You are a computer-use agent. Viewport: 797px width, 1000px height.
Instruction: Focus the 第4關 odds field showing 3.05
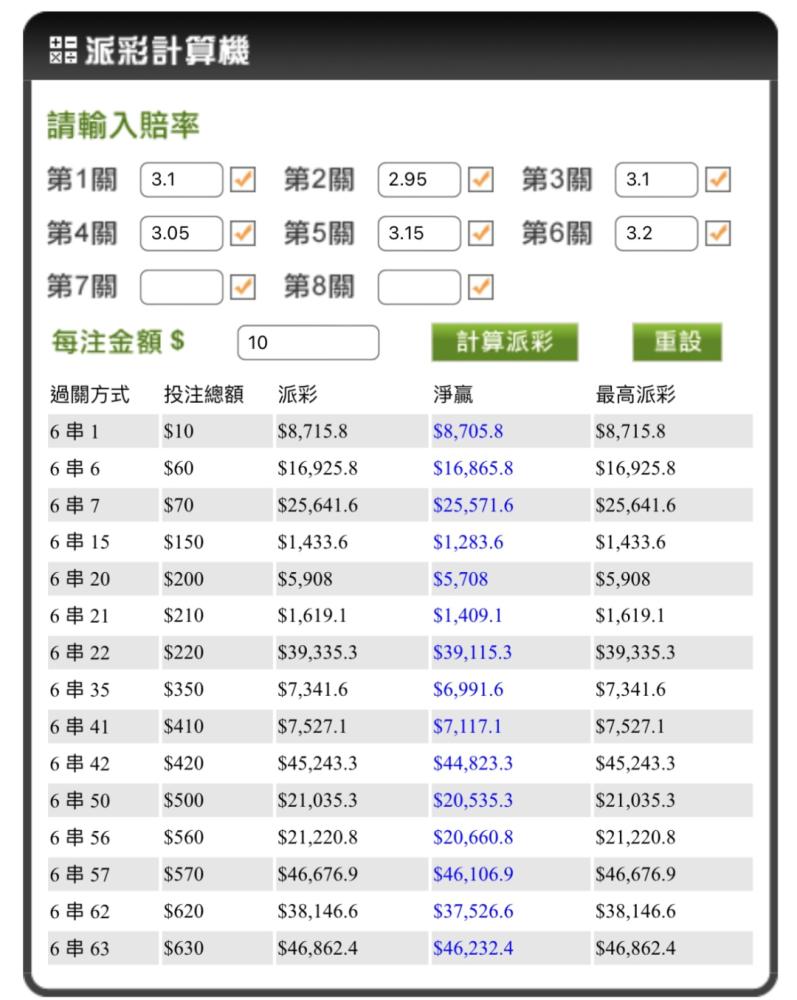click(x=182, y=233)
